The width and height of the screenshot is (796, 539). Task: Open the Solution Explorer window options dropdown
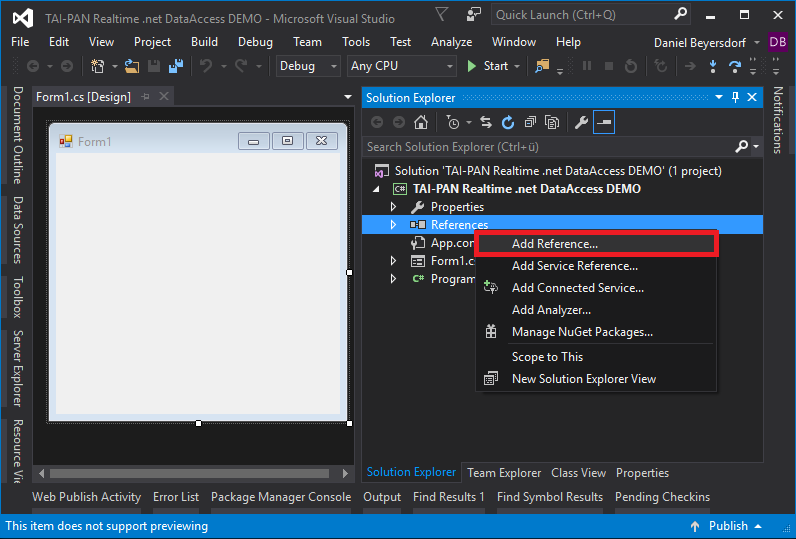coord(719,97)
